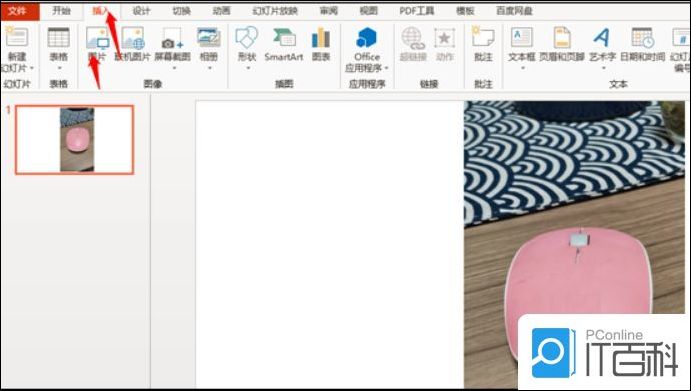Click the 联机图片 online pictures icon

pyautogui.click(x=133, y=37)
